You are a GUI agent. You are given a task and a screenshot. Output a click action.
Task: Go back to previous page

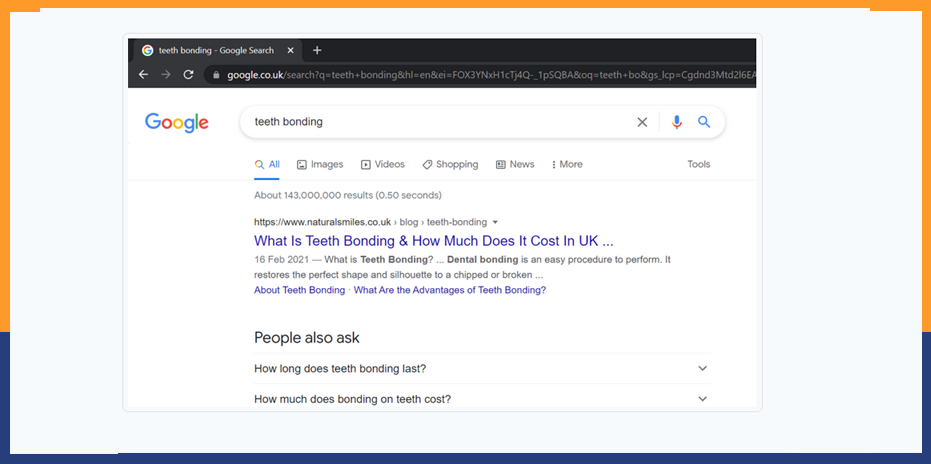pyautogui.click(x=143, y=74)
